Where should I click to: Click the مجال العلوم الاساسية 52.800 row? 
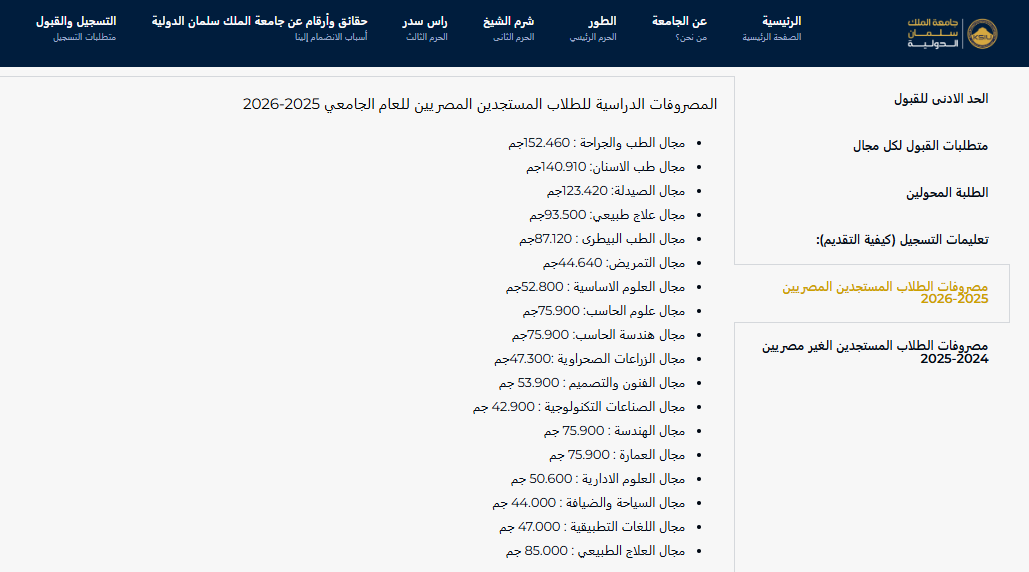click(x=595, y=287)
